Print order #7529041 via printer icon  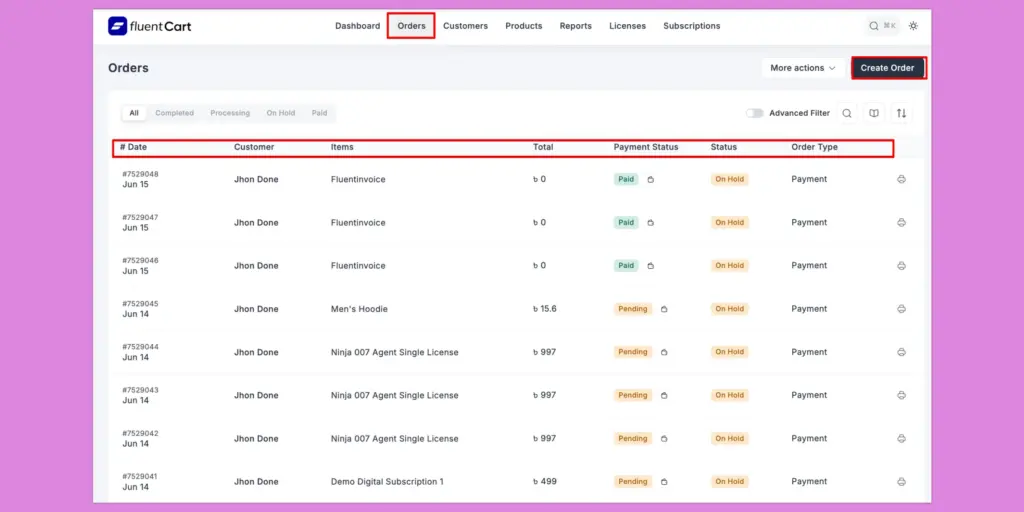901,481
